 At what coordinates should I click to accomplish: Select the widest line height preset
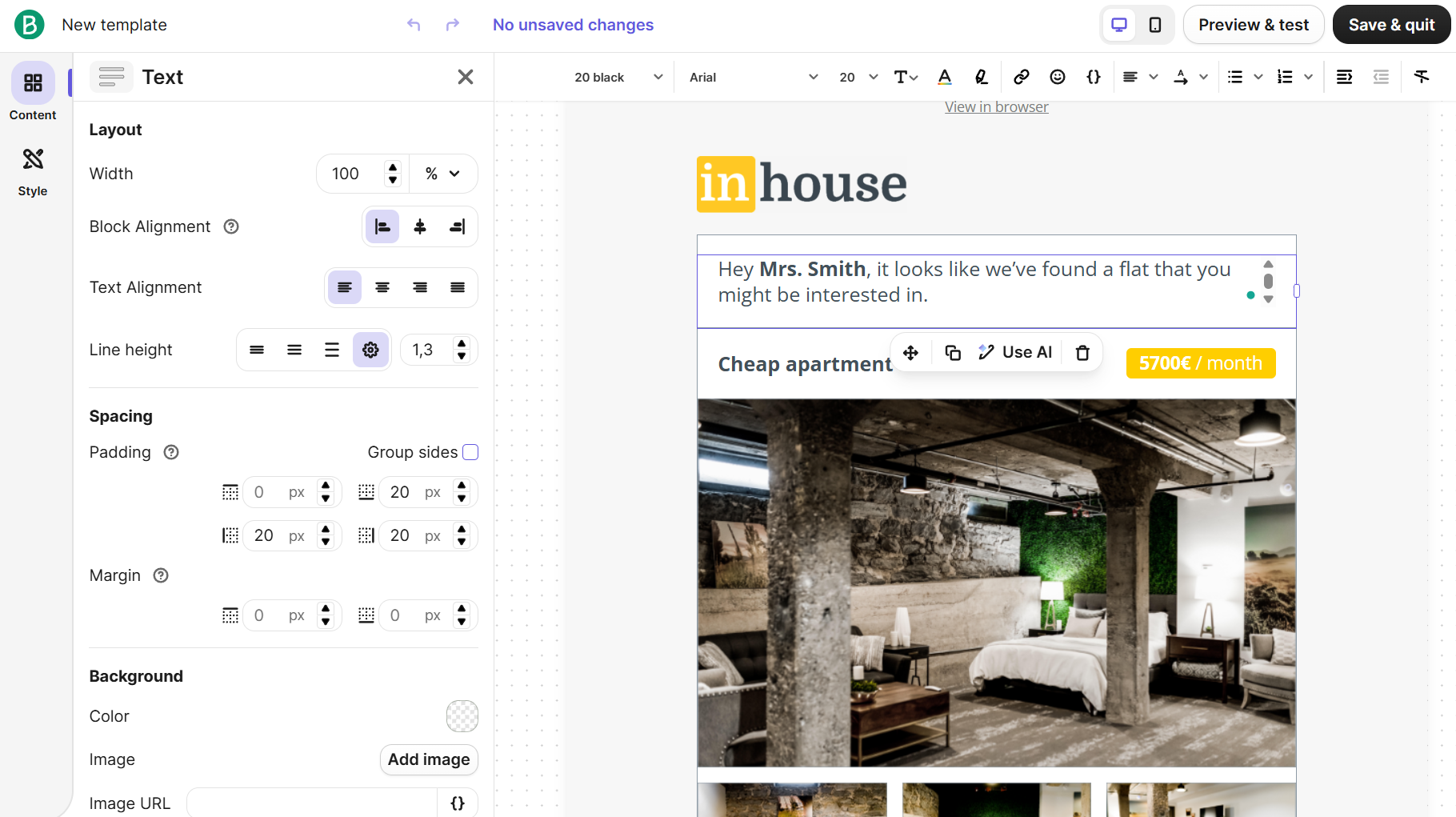pyautogui.click(x=332, y=350)
